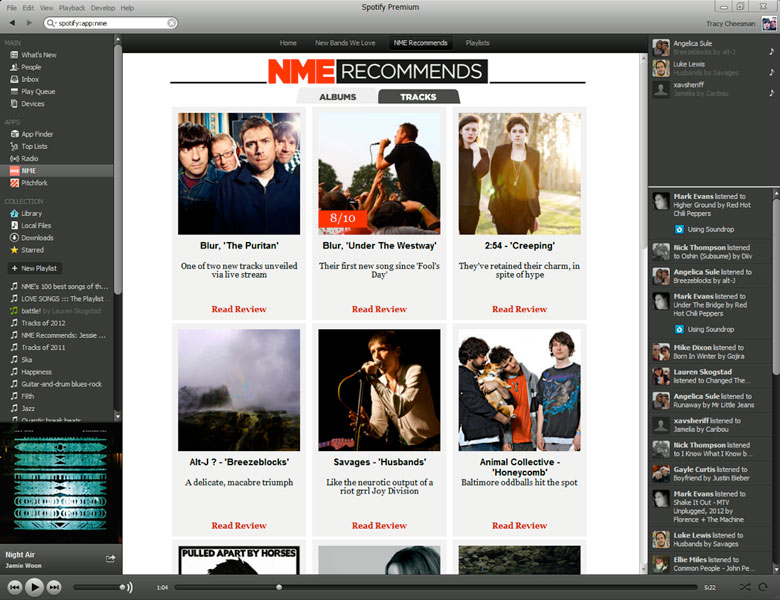Open the Help menu
The width and height of the screenshot is (780, 600).
(x=127, y=7)
